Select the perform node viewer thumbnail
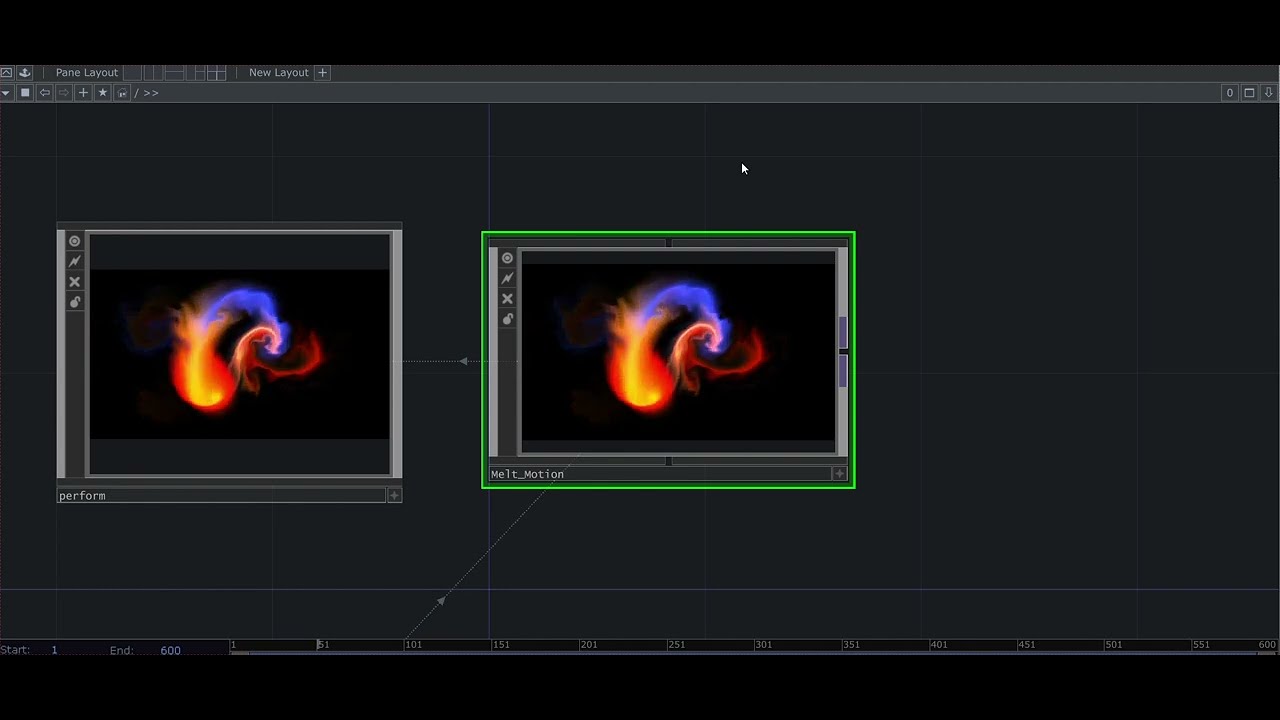This screenshot has width=1280, height=720. tap(239, 354)
